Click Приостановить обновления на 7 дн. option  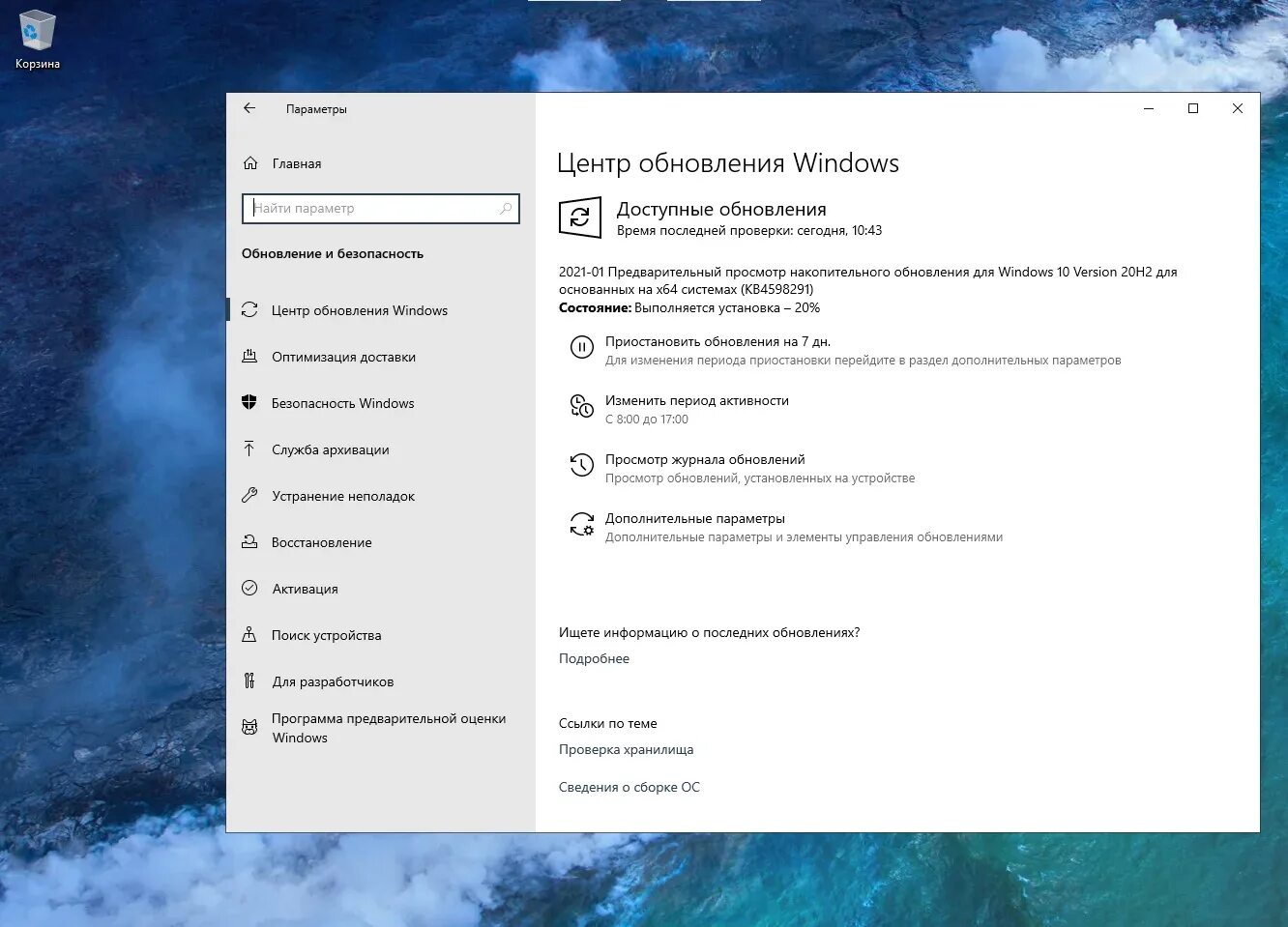pos(717,341)
